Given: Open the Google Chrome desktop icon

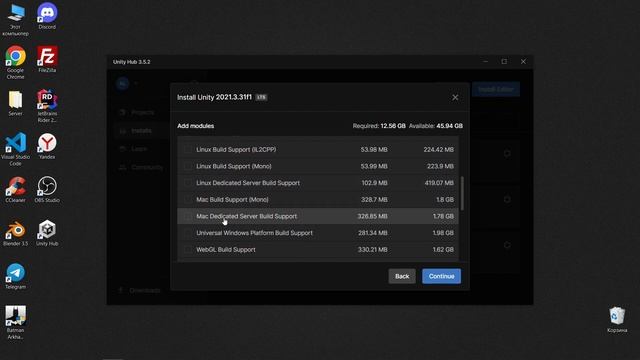Looking at the screenshot, I should (x=16, y=62).
